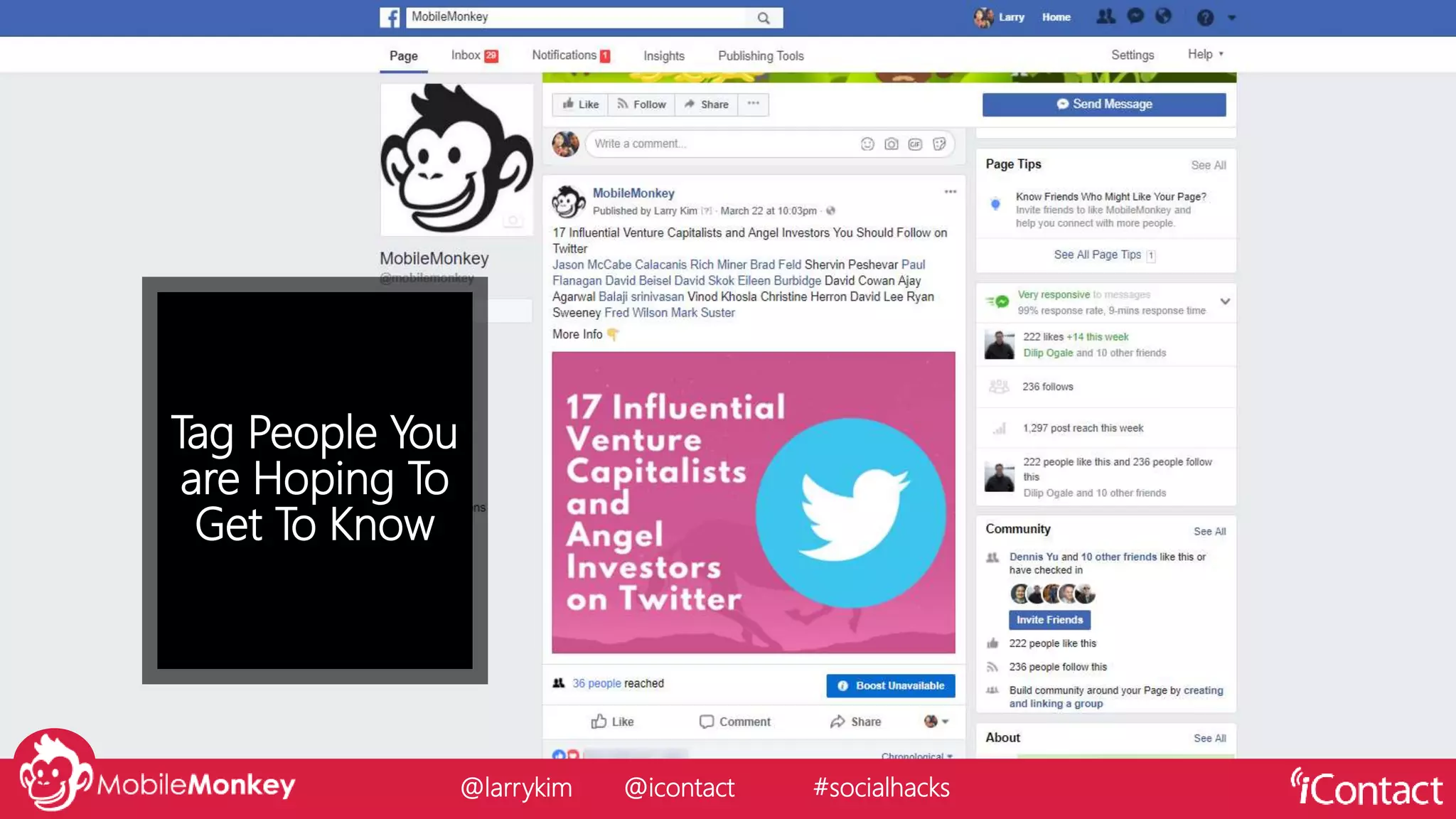This screenshot has width=1456, height=819.
Task: Open the post-as identity selector dropdown
Action: [936, 722]
